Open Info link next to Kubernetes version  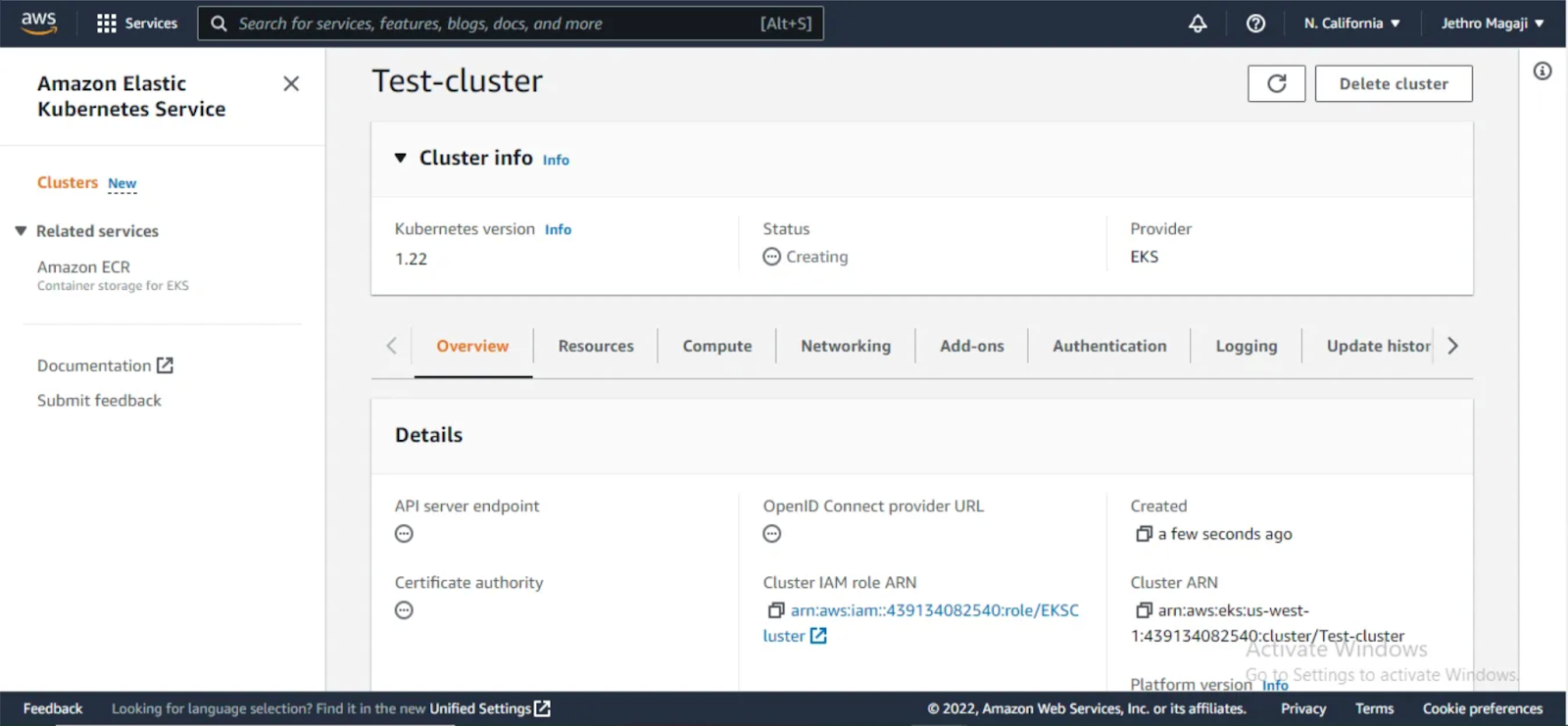pyautogui.click(x=558, y=229)
